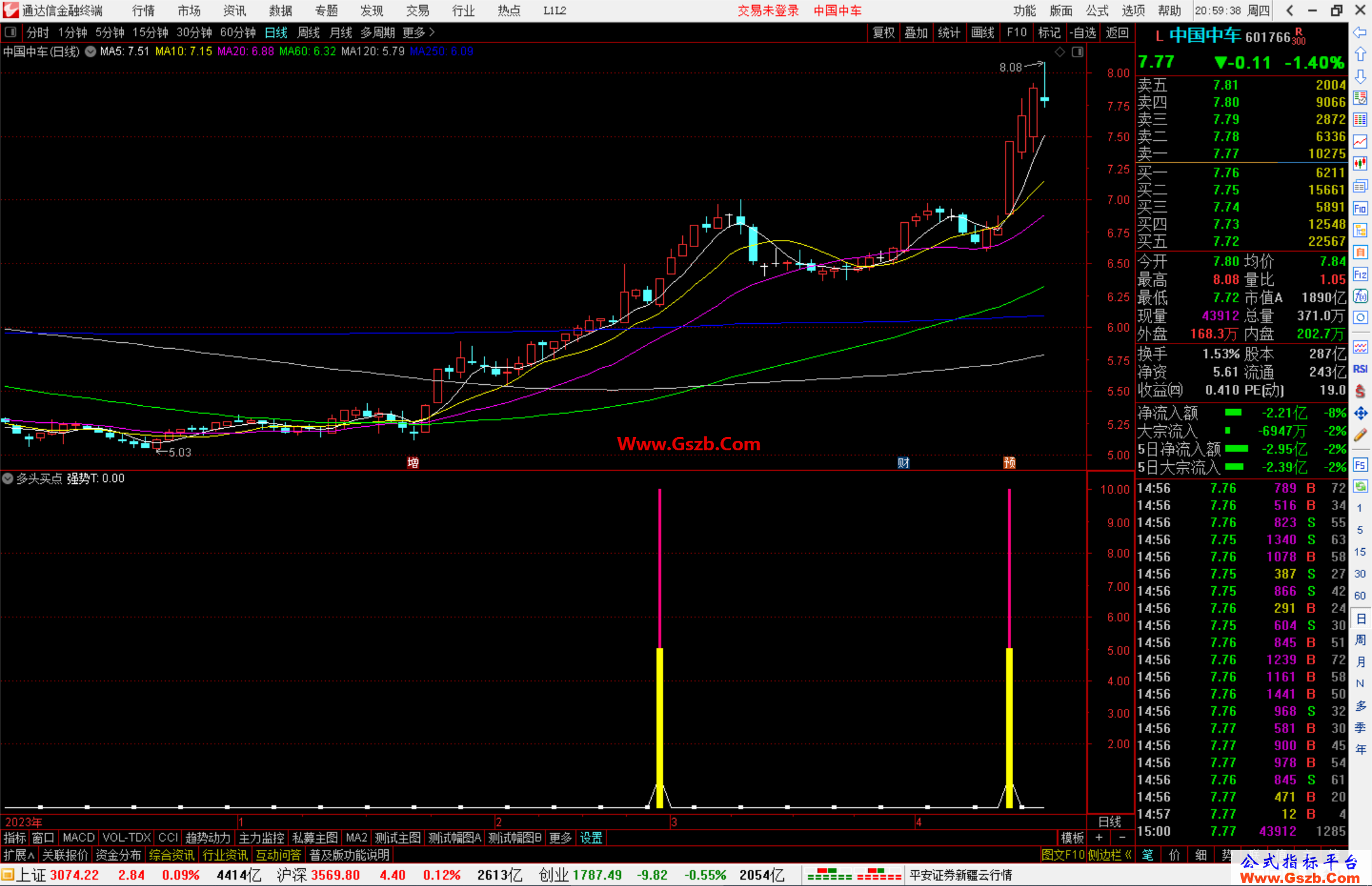Click the F10 icon in right sidebar
1372x886 pixels.
tap(1360, 208)
